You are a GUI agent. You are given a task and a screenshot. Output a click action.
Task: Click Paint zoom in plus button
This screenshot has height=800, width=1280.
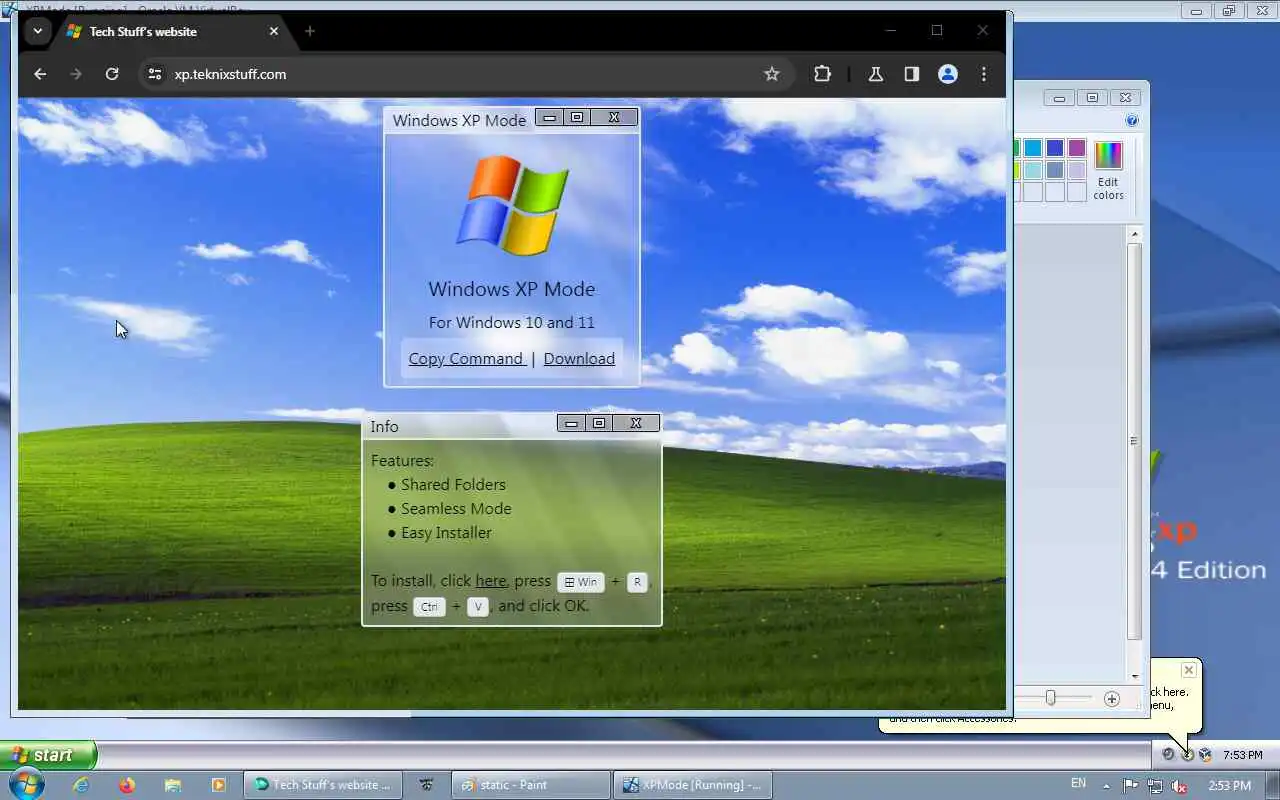click(1111, 698)
